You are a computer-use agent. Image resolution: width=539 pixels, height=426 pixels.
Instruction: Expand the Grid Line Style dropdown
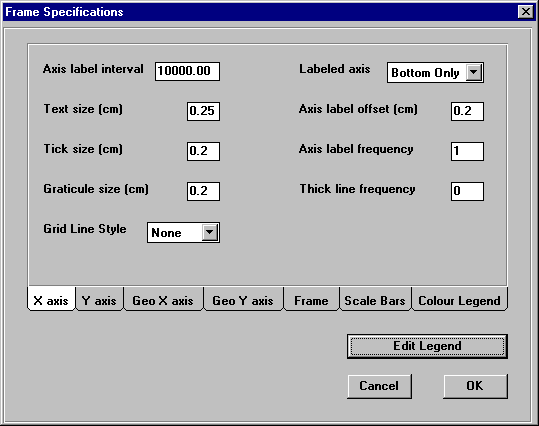coord(209,233)
